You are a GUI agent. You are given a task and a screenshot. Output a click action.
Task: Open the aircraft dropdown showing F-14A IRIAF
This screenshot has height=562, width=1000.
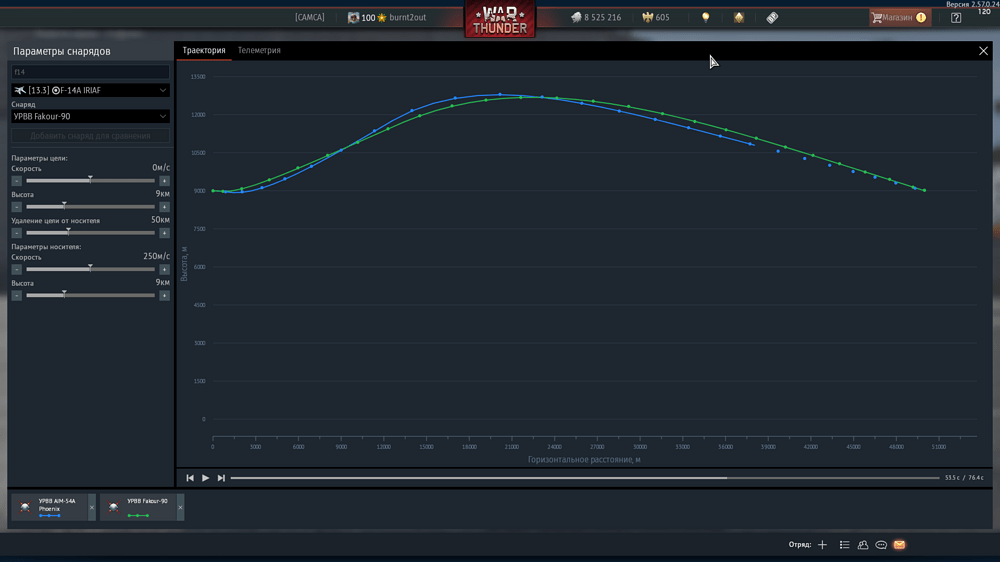91,91
